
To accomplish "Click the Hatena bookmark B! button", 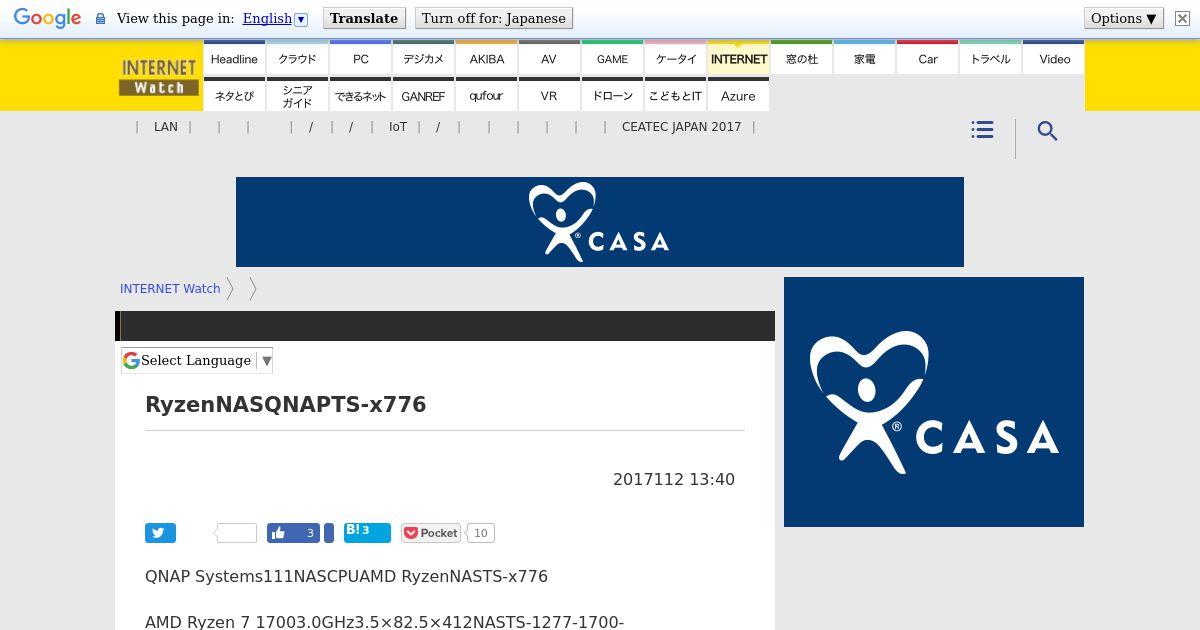I will click(367, 532).
